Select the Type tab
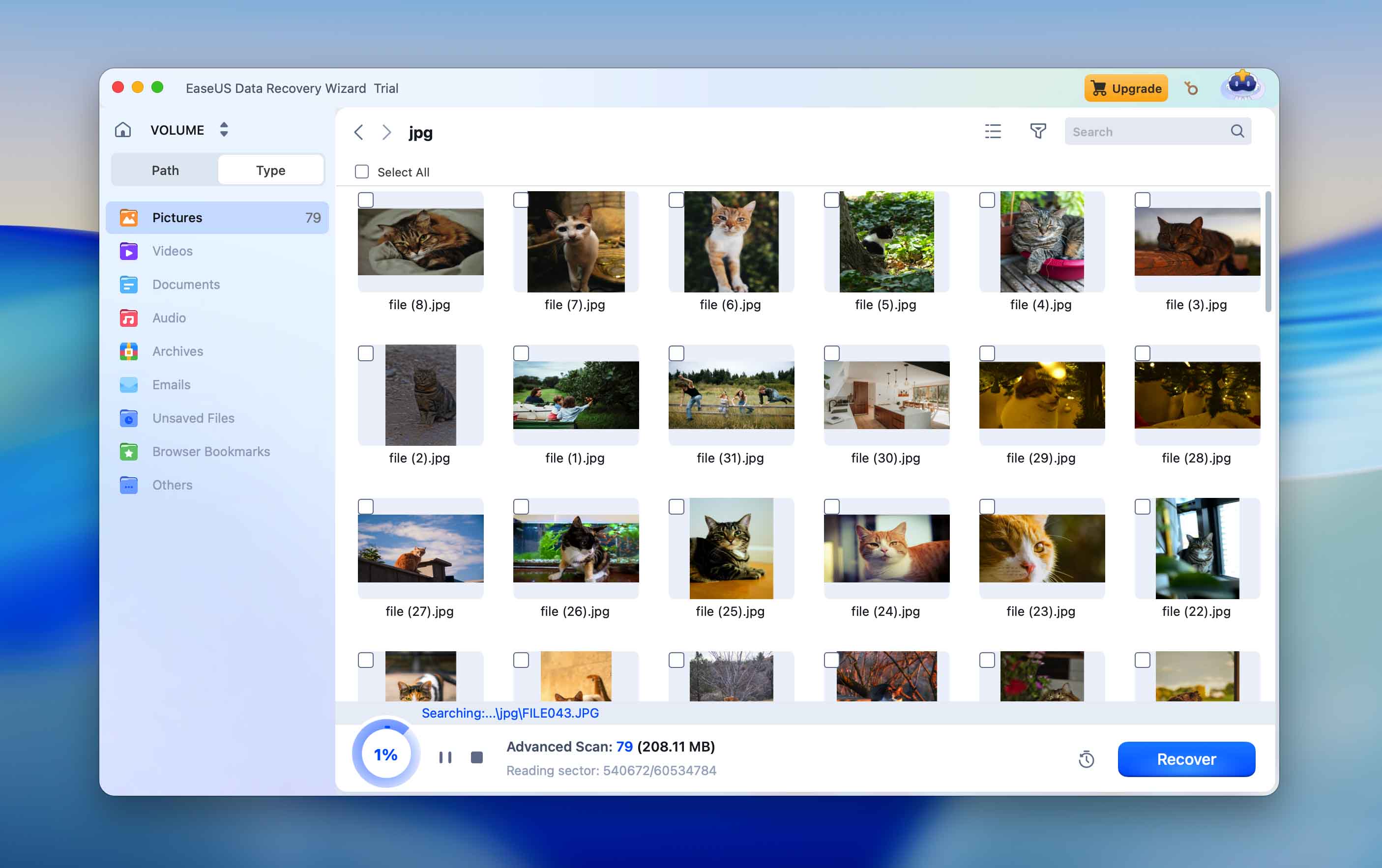 pyautogui.click(x=270, y=171)
